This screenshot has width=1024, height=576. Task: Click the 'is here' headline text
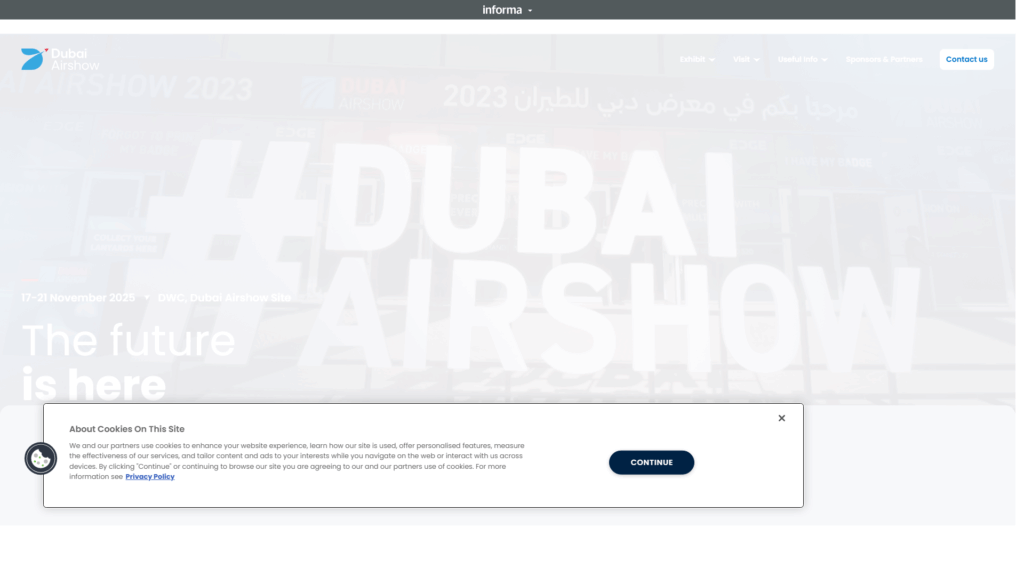(x=93, y=384)
